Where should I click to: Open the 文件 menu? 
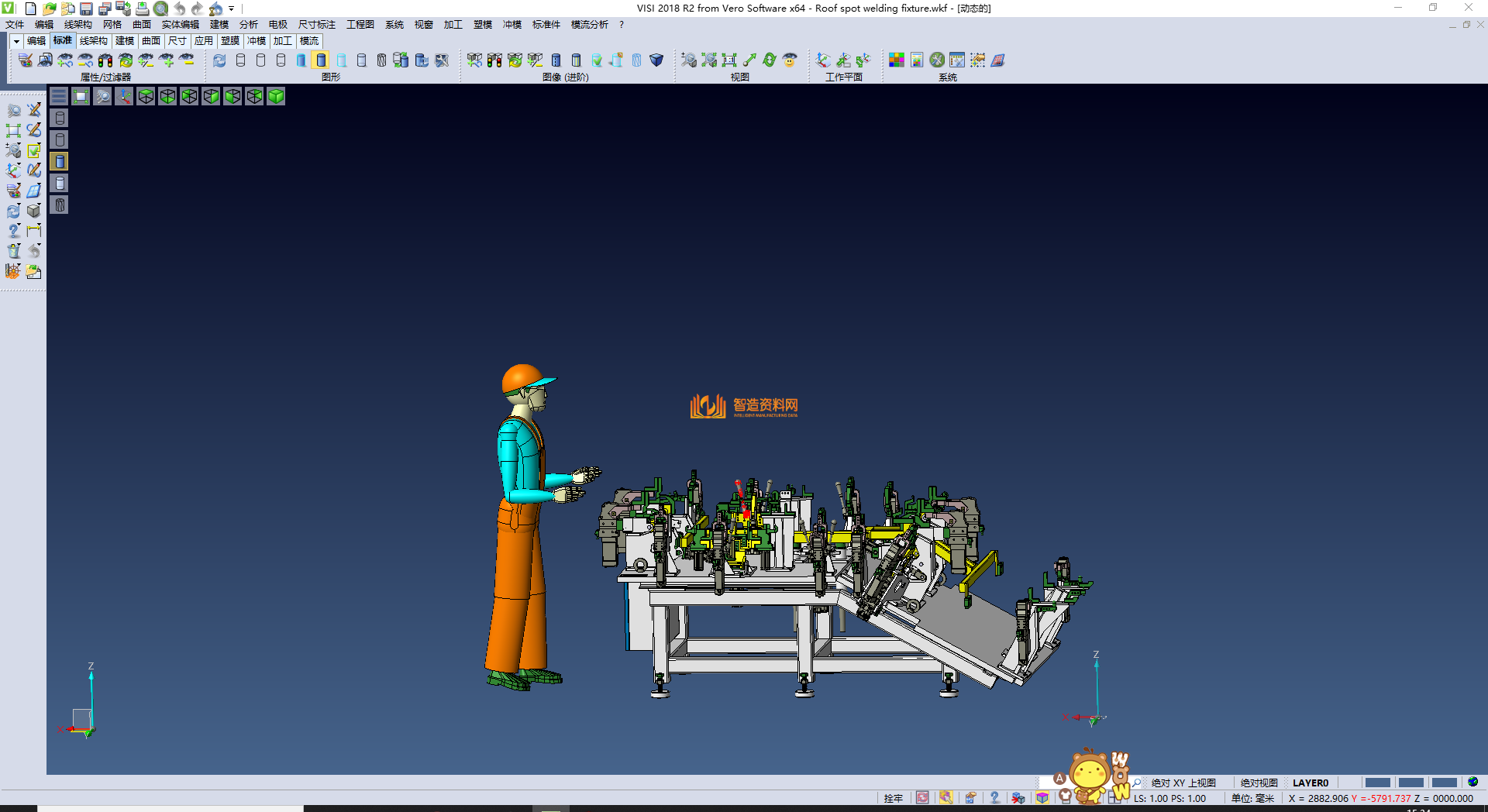tap(15, 25)
